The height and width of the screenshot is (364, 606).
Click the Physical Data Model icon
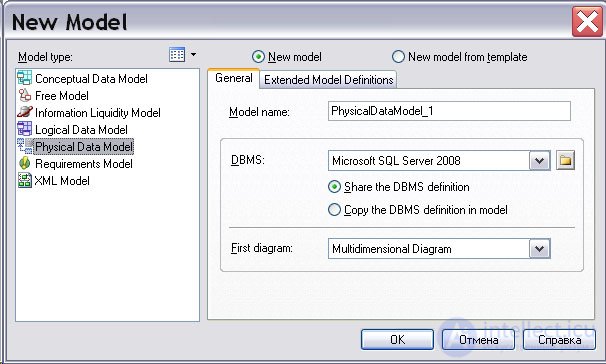[x=25, y=146]
